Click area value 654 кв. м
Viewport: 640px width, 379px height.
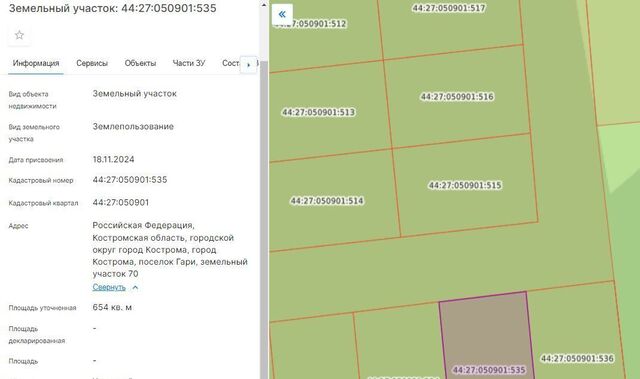112,308
